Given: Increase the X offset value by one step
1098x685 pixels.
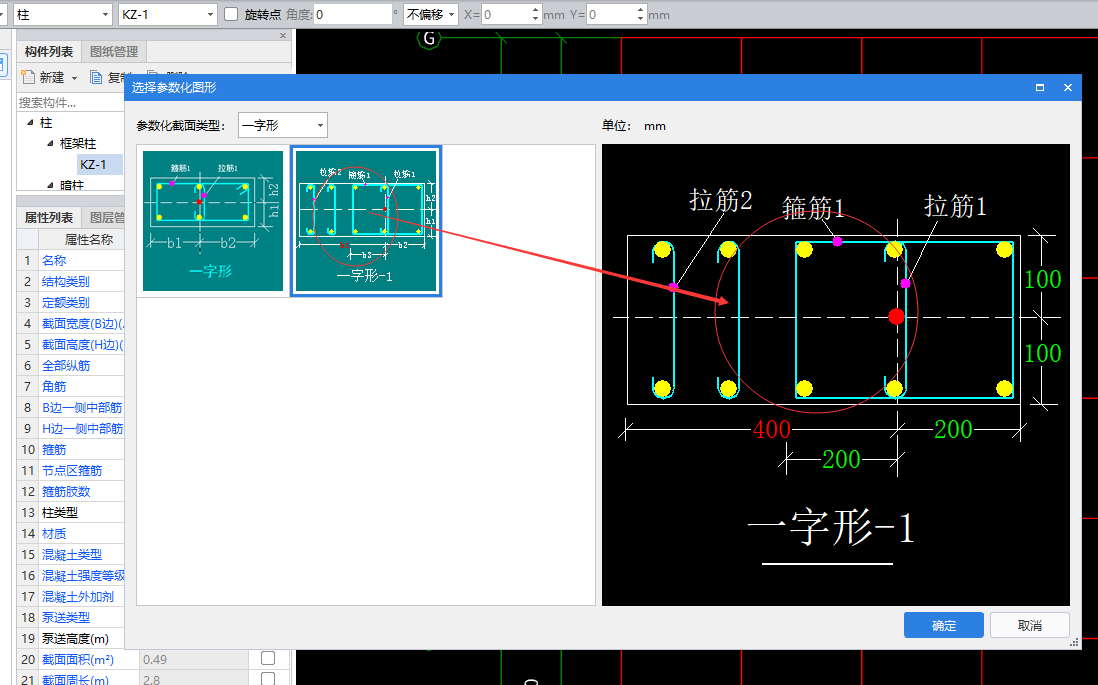Looking at the screenshot, I should click(536, 10).
